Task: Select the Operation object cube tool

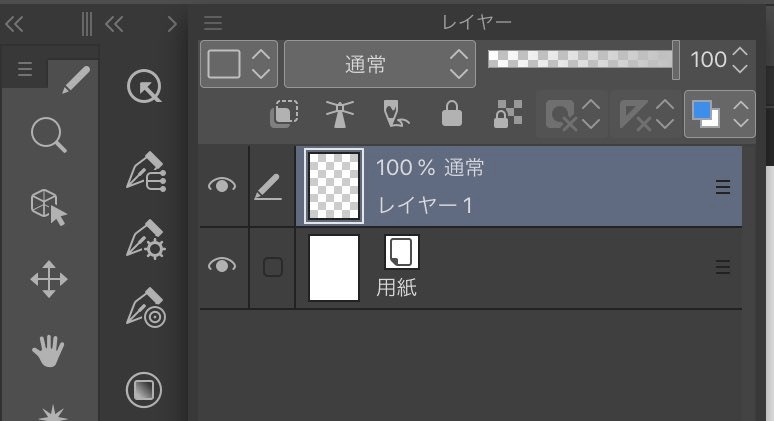Action: coord(48,207)
